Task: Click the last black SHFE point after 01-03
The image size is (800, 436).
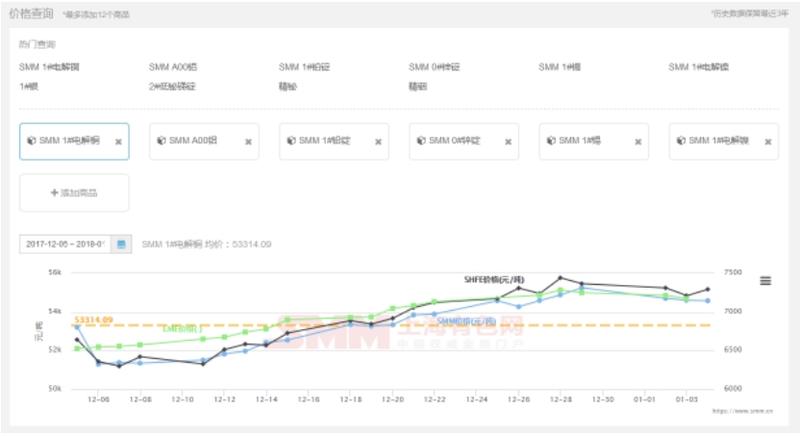Action: (x=707, y=289)
